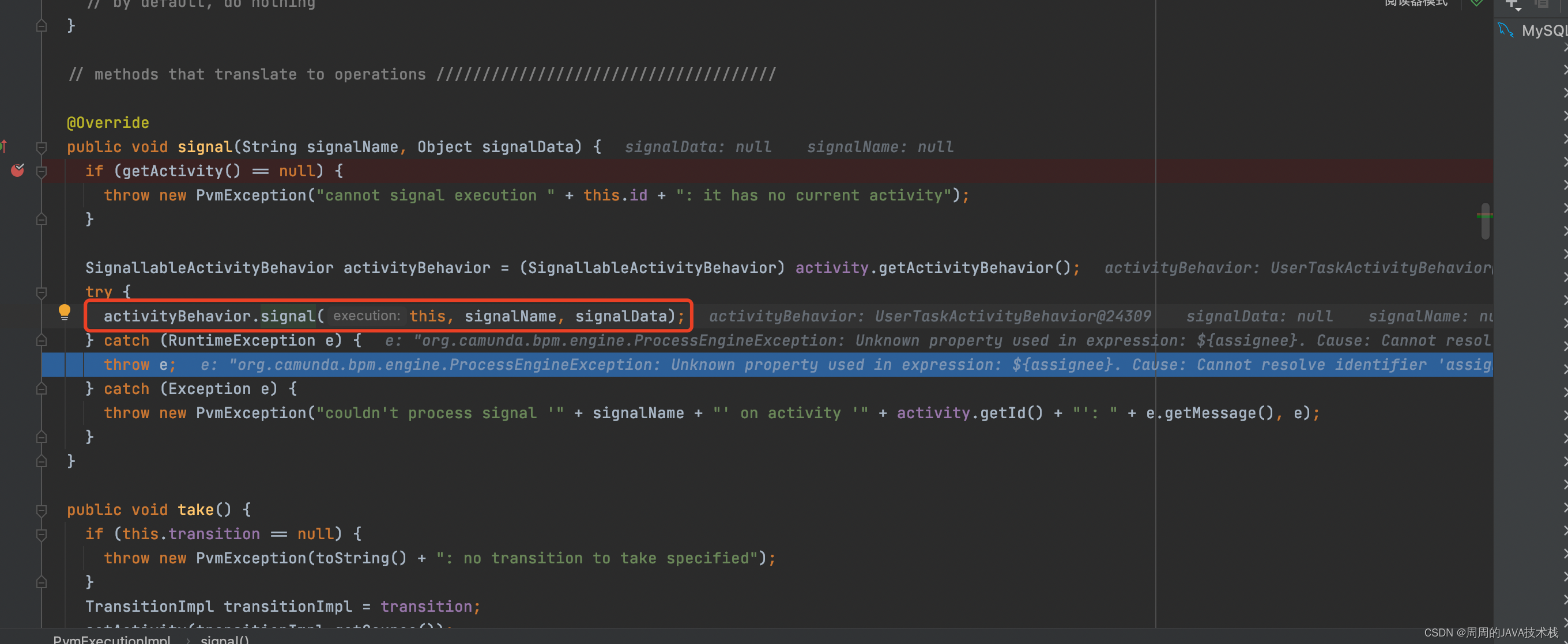The height and width of the screenshot is (644, 1568).
Task: Click the add data source plus icon
Action: [1513, 3]
